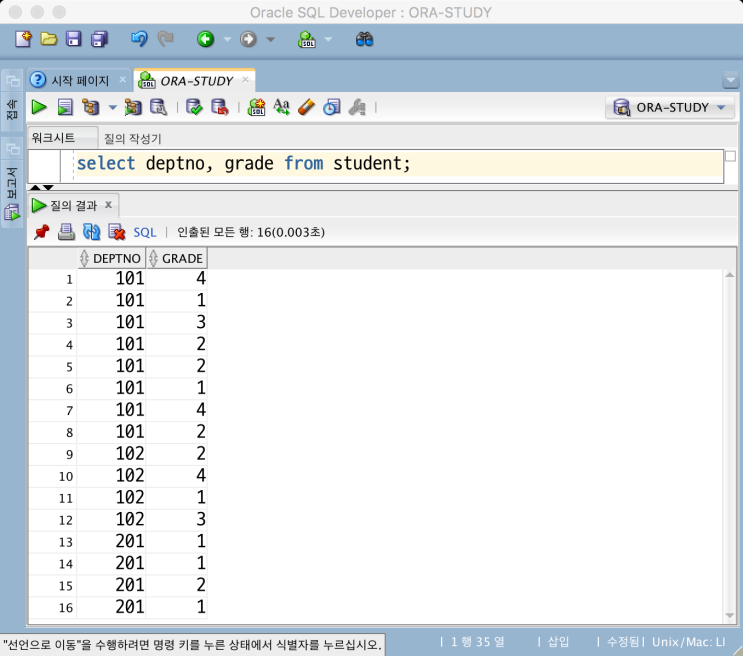Rollback changes with the red arrow icon
This screenshot has height=656, width=743.
[220, 107]
